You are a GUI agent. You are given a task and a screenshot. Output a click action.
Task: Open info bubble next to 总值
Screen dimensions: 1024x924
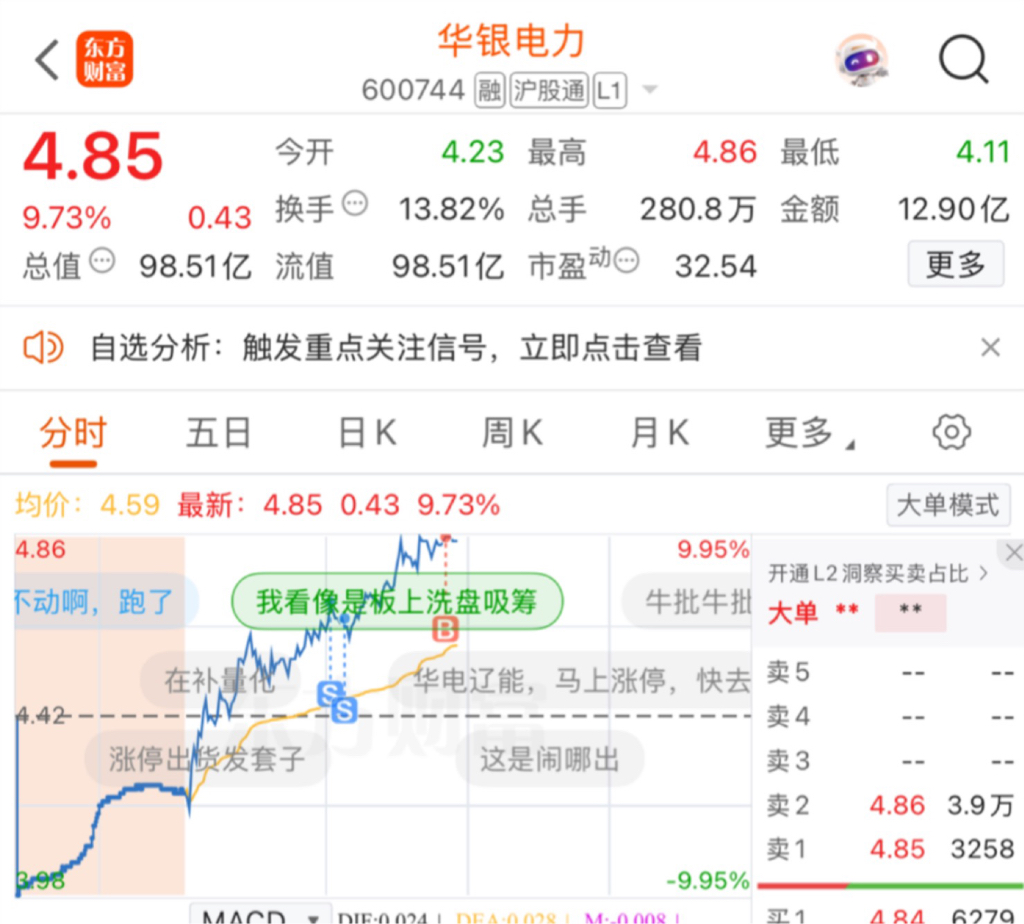point(102,261)
